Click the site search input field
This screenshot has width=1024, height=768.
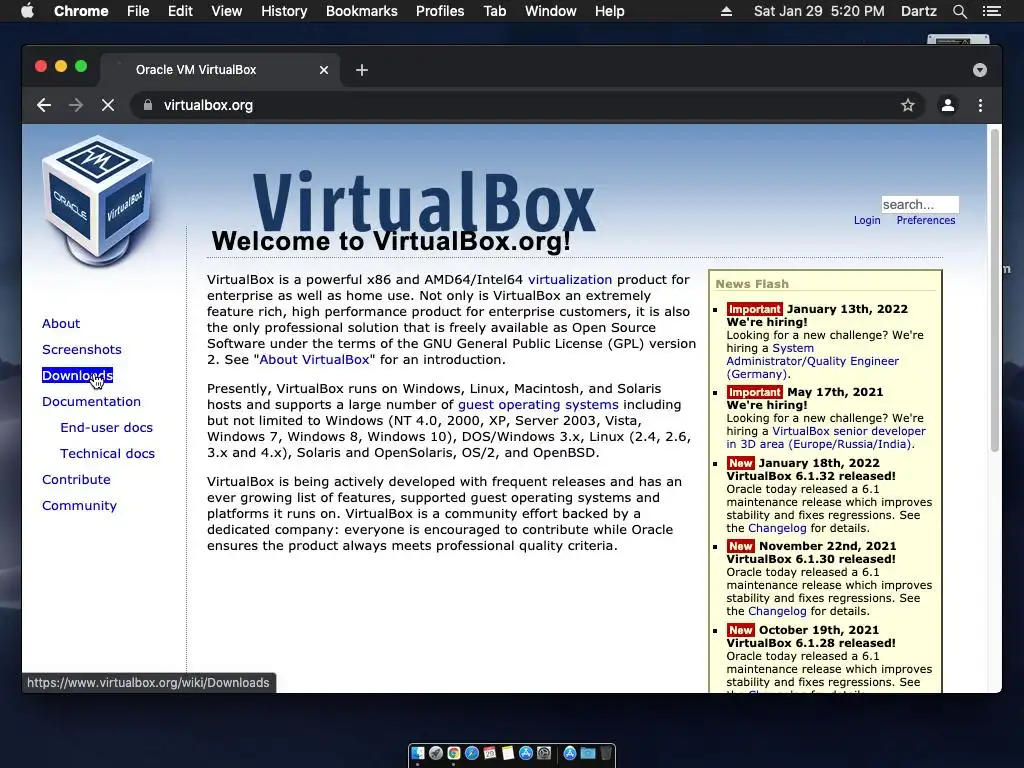[920, 204]
